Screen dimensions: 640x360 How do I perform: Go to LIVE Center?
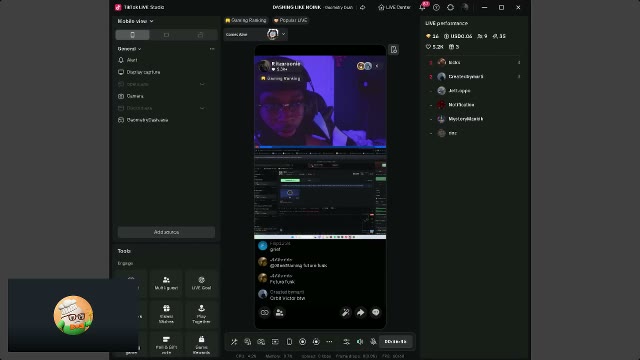point(394,7)
